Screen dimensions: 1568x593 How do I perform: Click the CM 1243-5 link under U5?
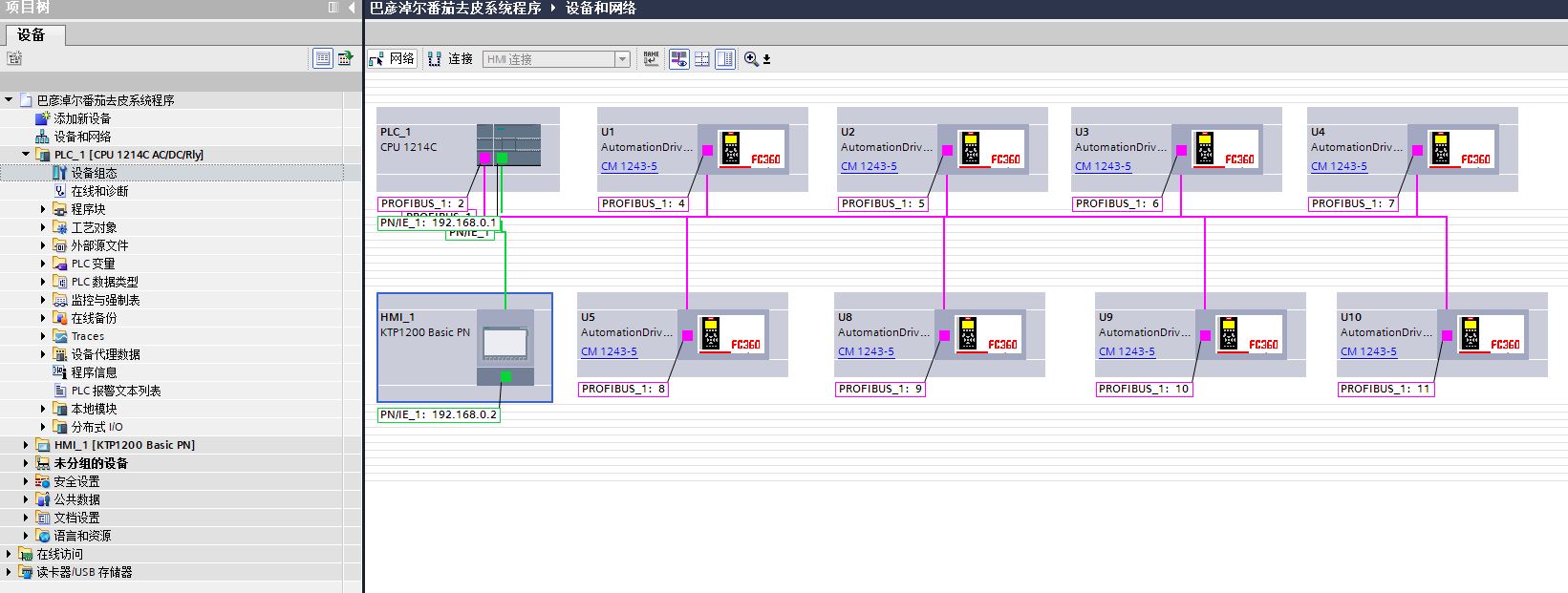609,351
